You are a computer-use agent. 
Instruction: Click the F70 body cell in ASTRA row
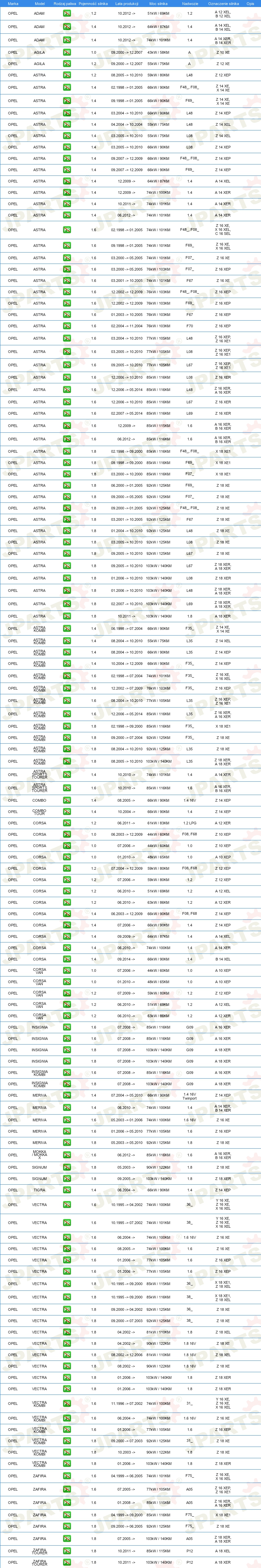(190, 326)
